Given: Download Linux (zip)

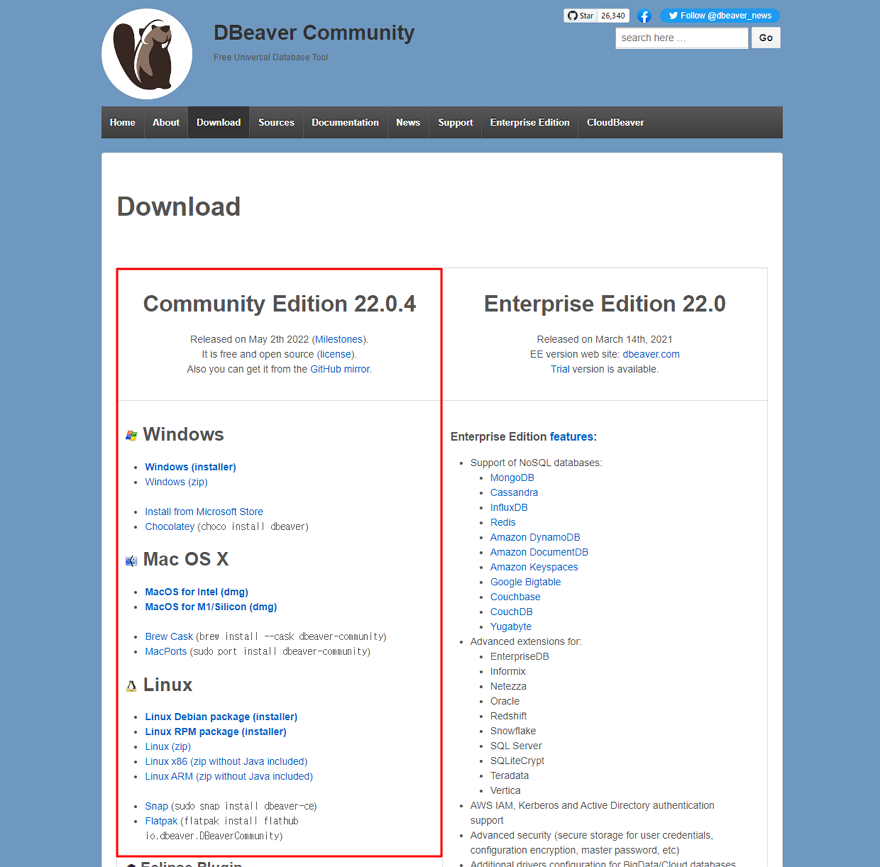Looking at the screenshot, I should click(168, 747).
